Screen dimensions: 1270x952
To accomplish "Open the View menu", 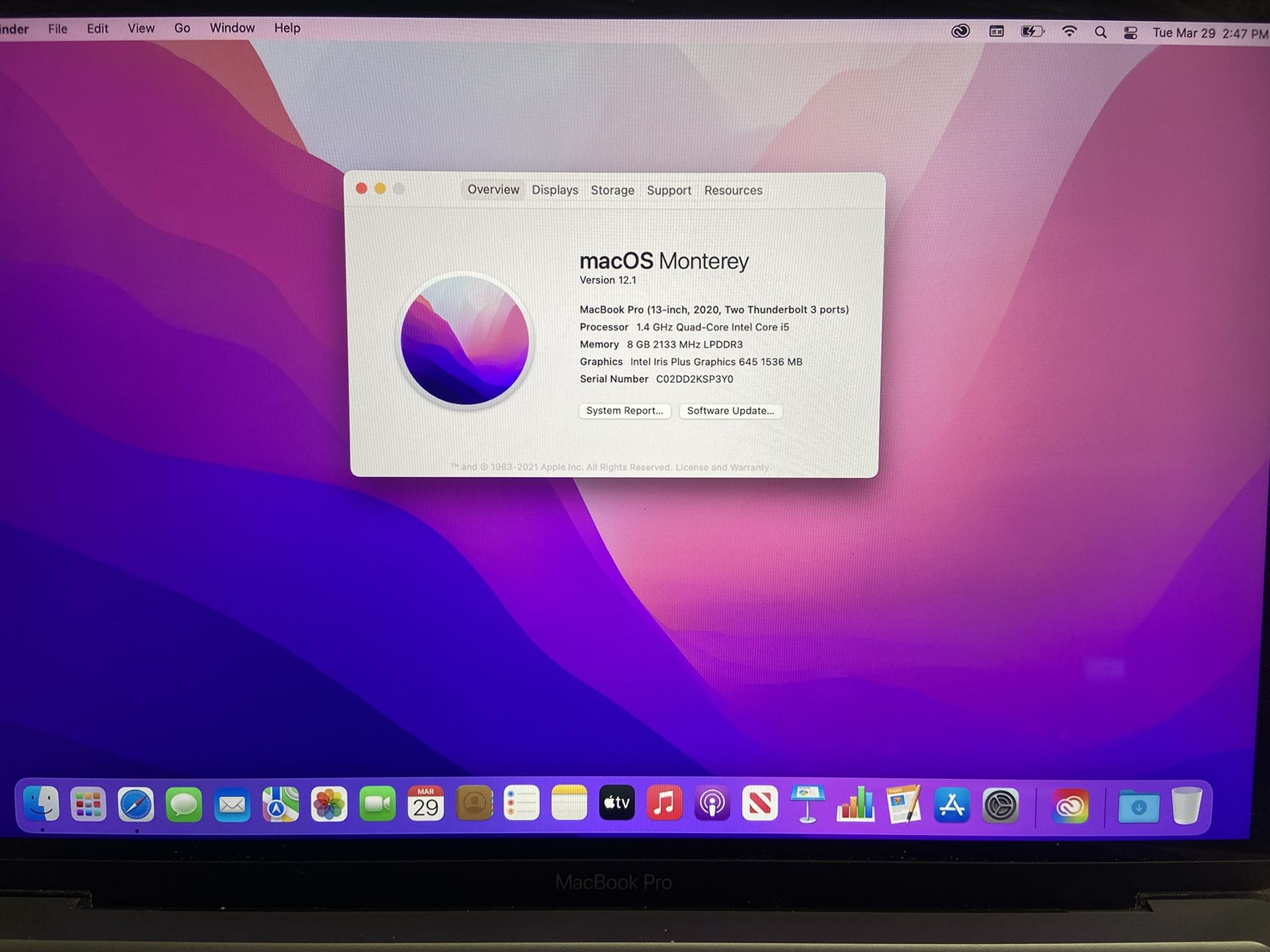I will click(141, 28).
